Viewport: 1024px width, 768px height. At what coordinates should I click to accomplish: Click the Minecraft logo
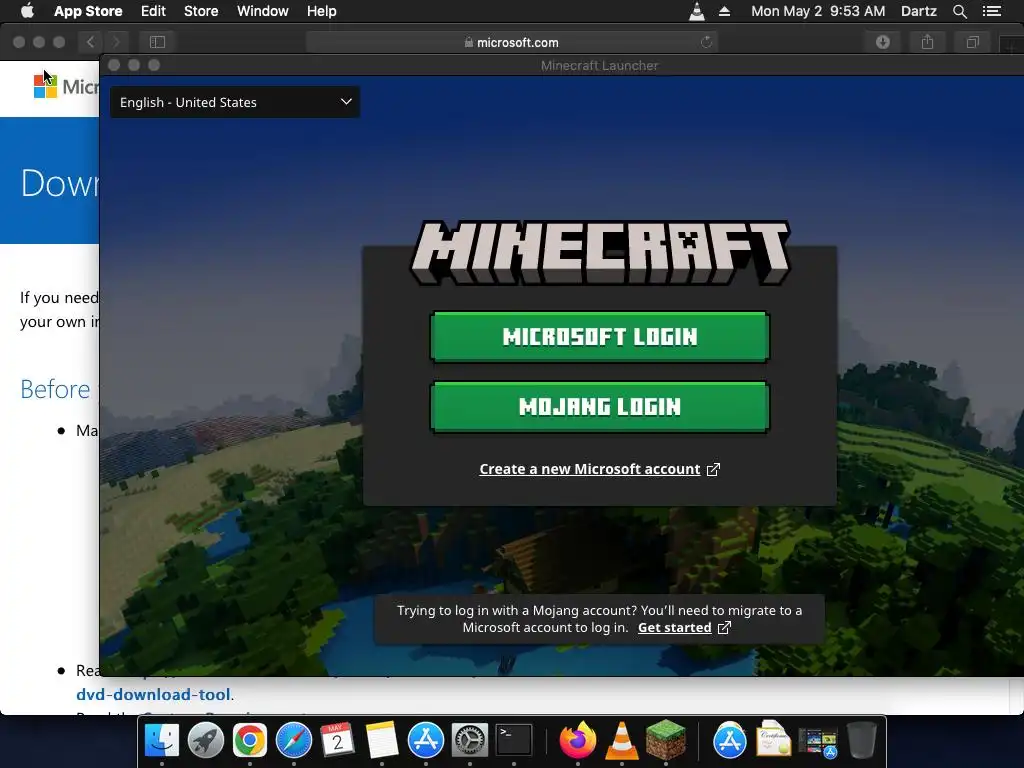[600, 253]
